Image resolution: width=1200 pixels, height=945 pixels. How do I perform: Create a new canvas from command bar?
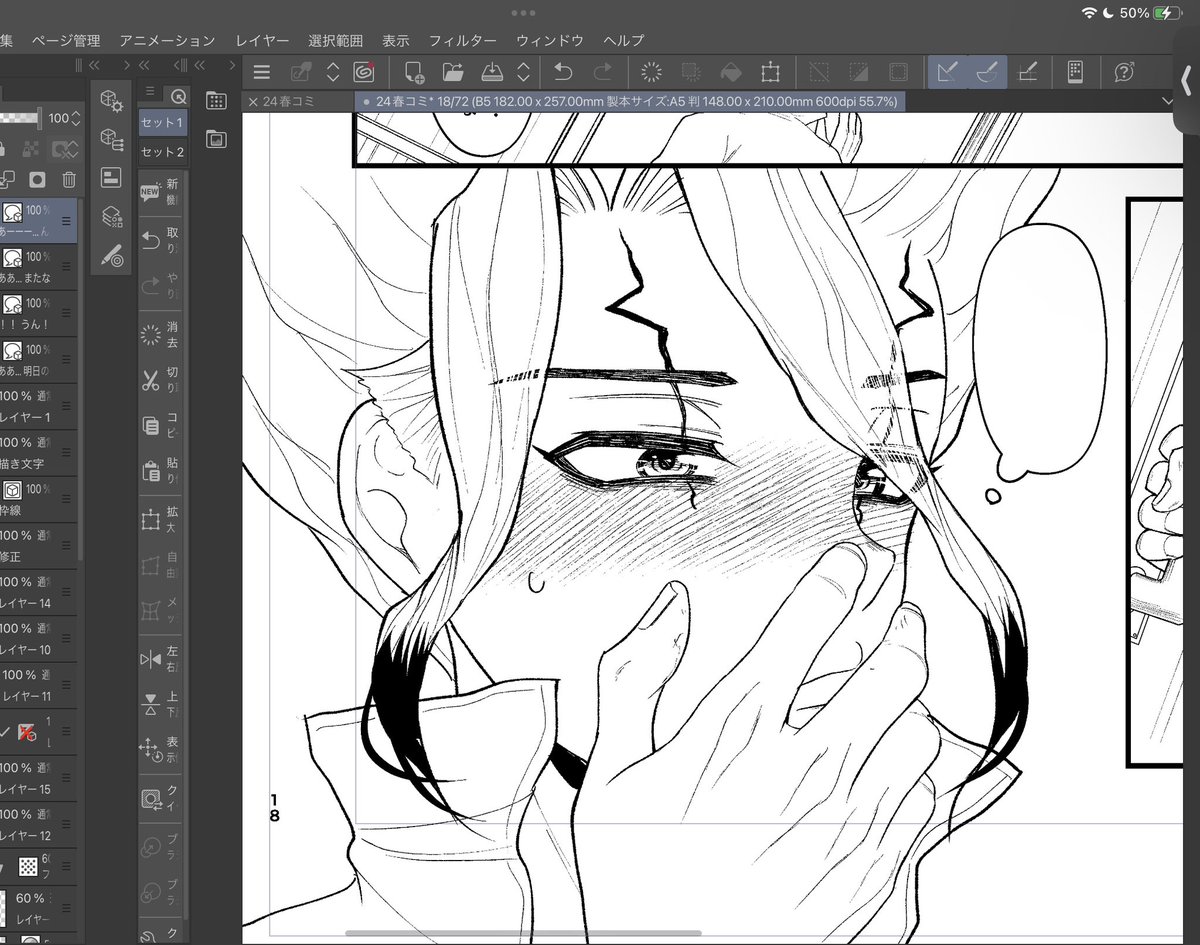[413, 72]
